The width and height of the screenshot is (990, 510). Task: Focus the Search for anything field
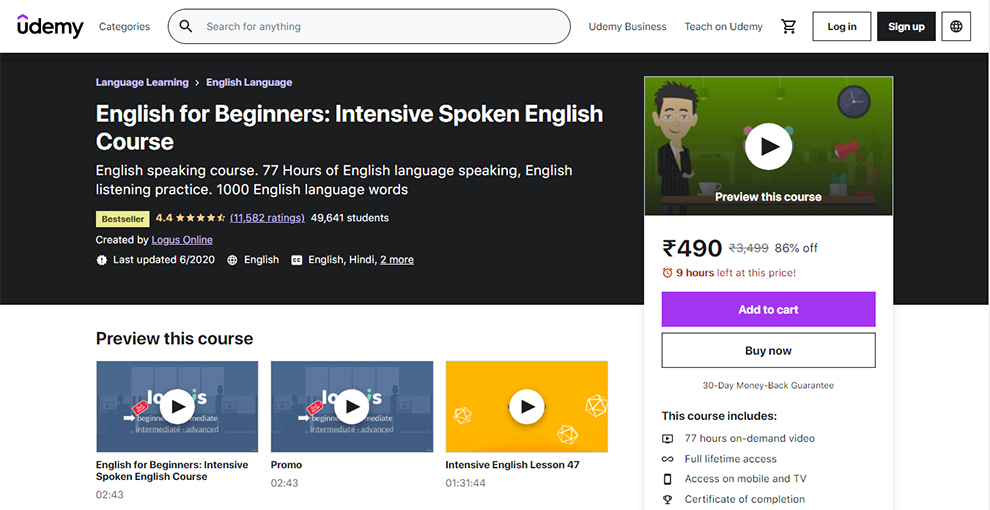369,27
